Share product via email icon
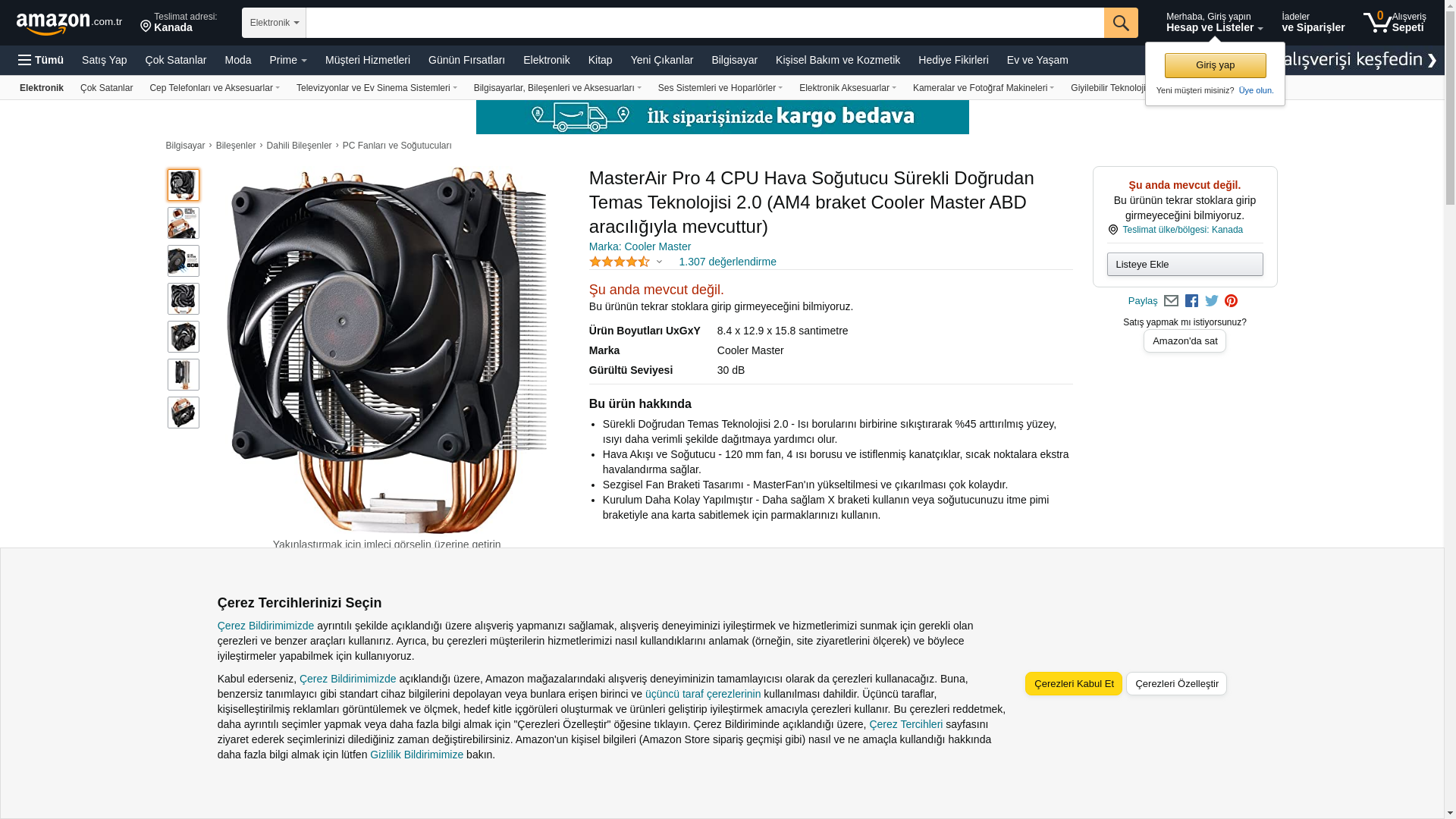Image resolution: width=1456 pixels, height=819 pixels. [1171, 301]
